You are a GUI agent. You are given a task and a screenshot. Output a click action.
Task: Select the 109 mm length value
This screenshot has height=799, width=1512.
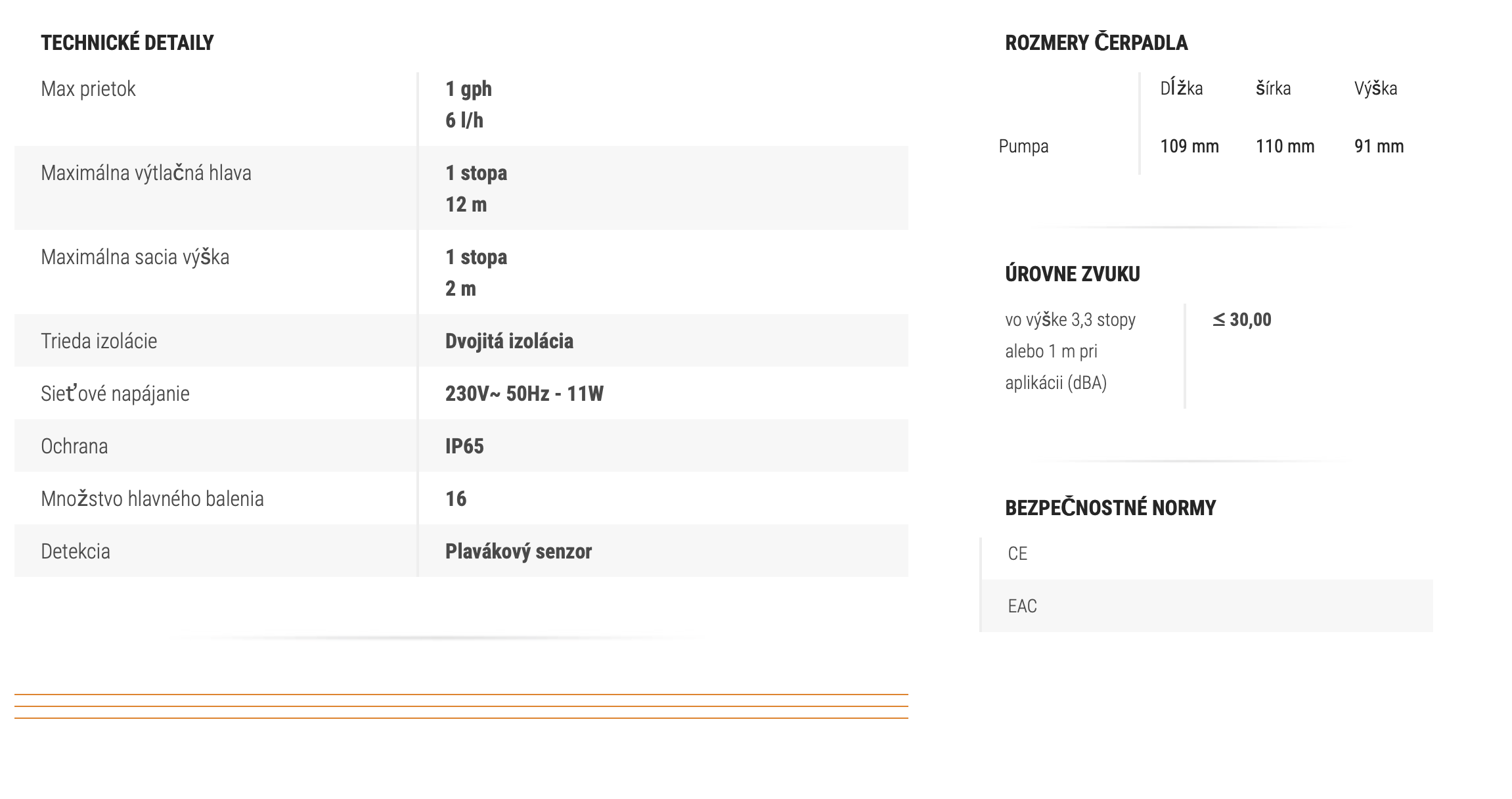1189,146
